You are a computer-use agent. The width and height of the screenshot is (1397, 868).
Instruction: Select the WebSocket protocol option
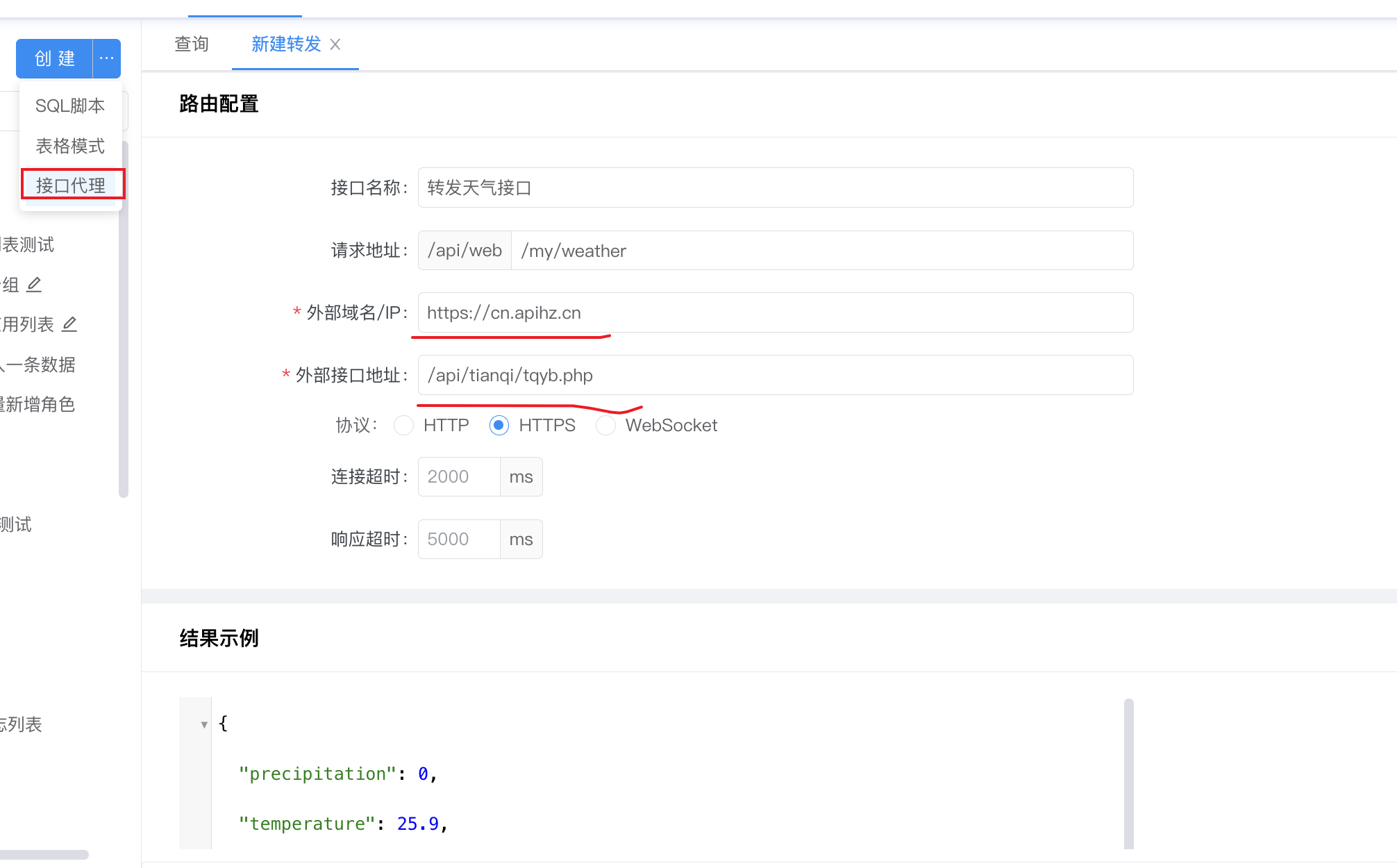(605, 425)
